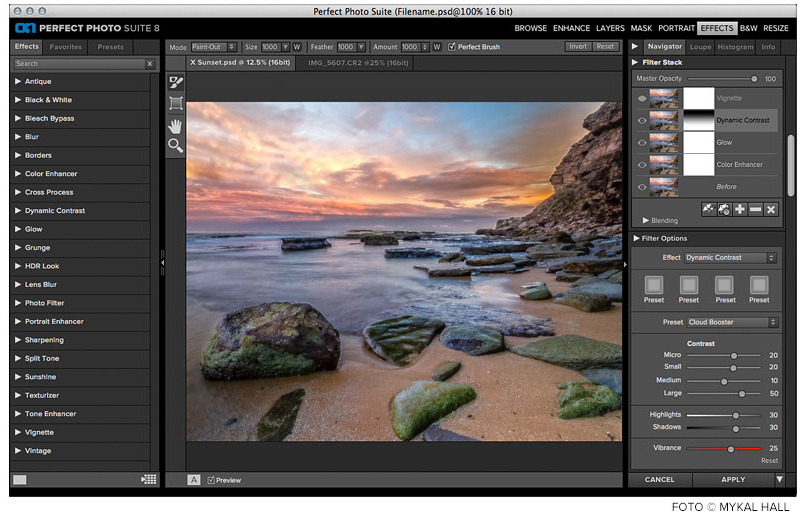The width and height of the screenshot is (803, 520).
Task: Select the Zoom magnifier tool
Action: [176, 146]
